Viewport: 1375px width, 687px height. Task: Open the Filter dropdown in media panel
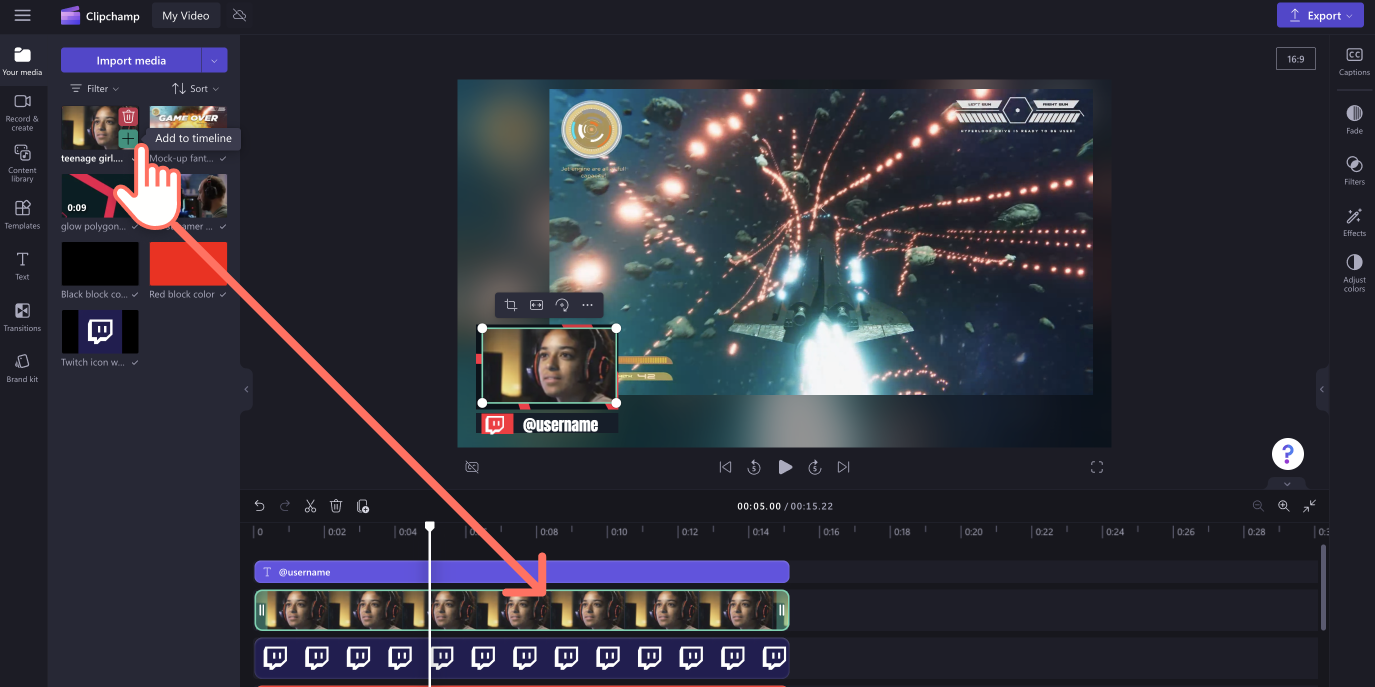(94, 89)
